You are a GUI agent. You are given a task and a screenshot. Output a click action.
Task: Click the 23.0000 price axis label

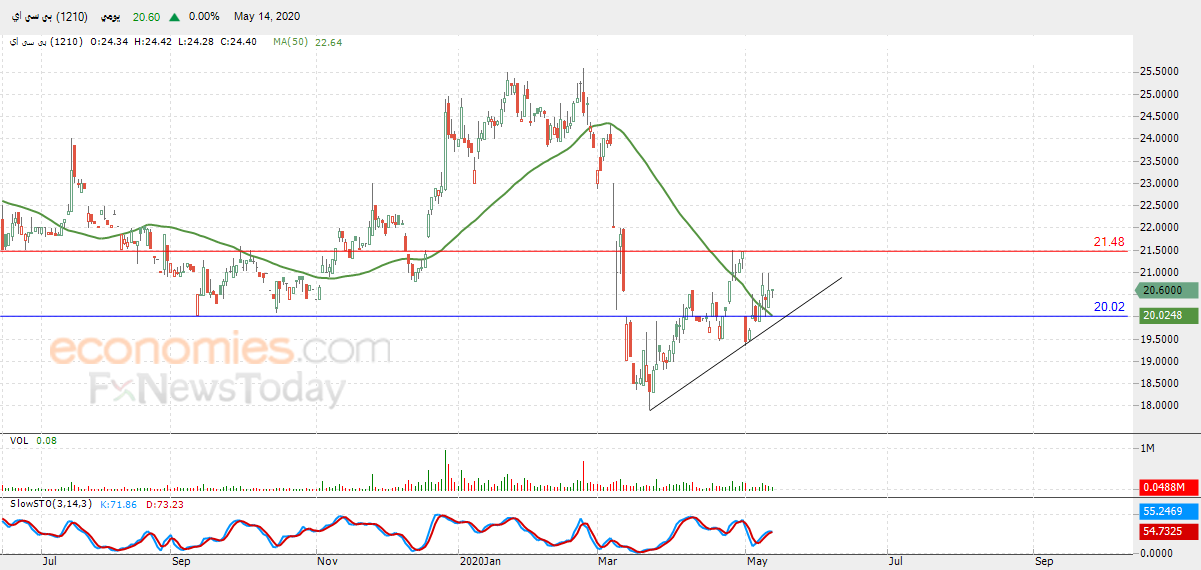[1158, 183]
